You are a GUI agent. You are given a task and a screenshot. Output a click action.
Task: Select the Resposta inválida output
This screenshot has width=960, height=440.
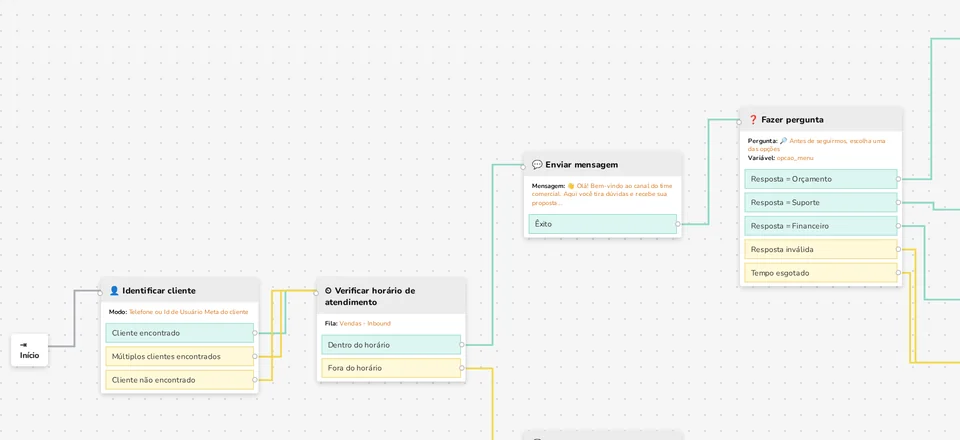coord(820,250)
